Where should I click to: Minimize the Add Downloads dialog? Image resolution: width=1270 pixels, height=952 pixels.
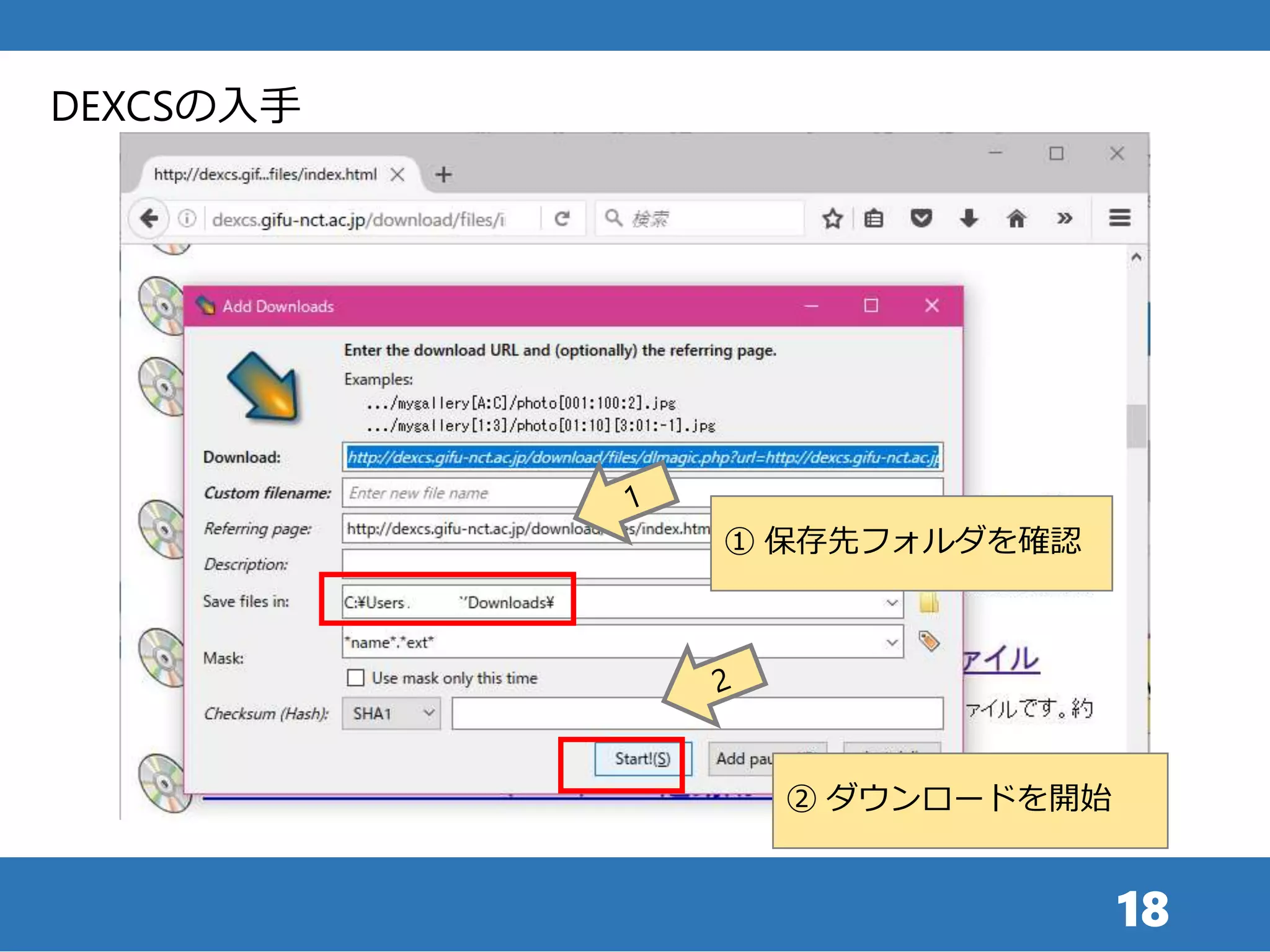click(811, 306)
